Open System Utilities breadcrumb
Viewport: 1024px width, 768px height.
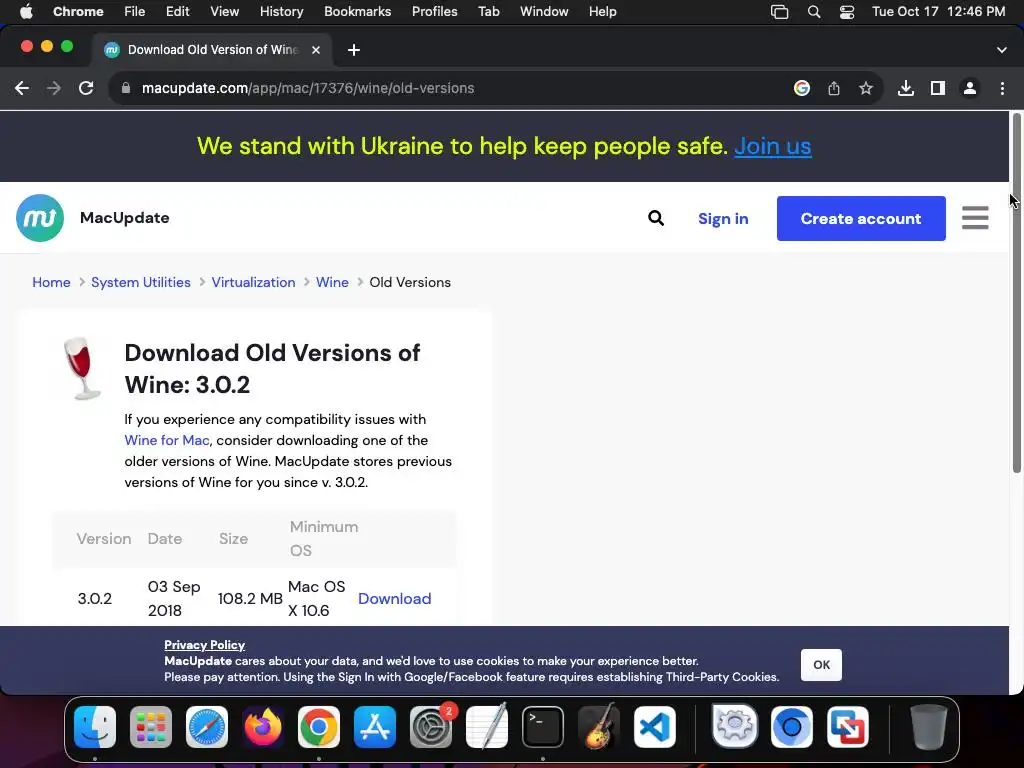coord(140,282)
